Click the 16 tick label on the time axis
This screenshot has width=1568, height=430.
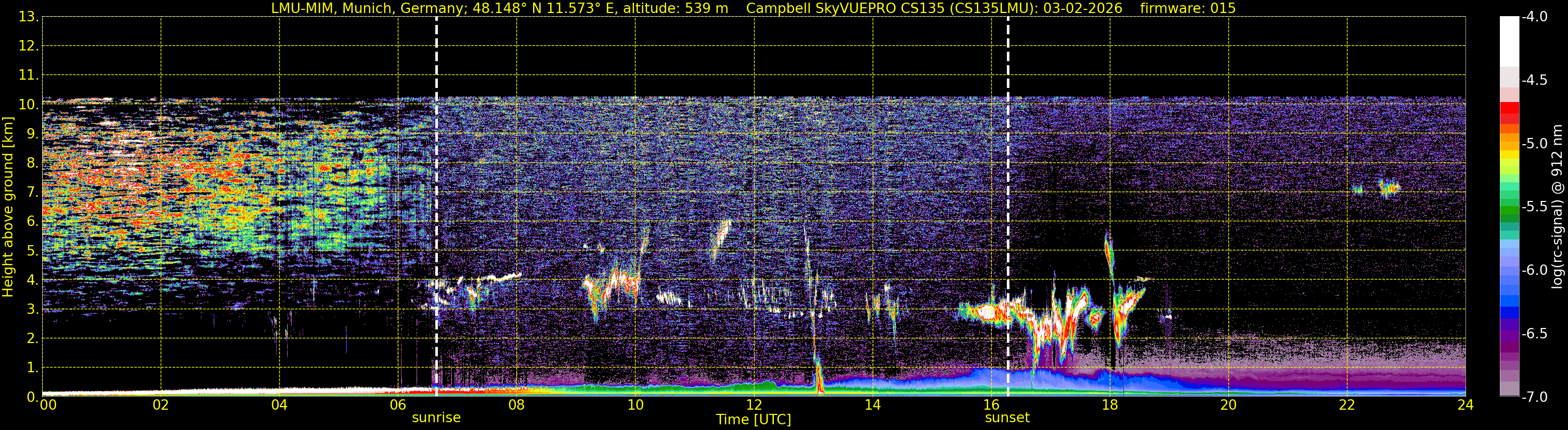pos(991,405)
